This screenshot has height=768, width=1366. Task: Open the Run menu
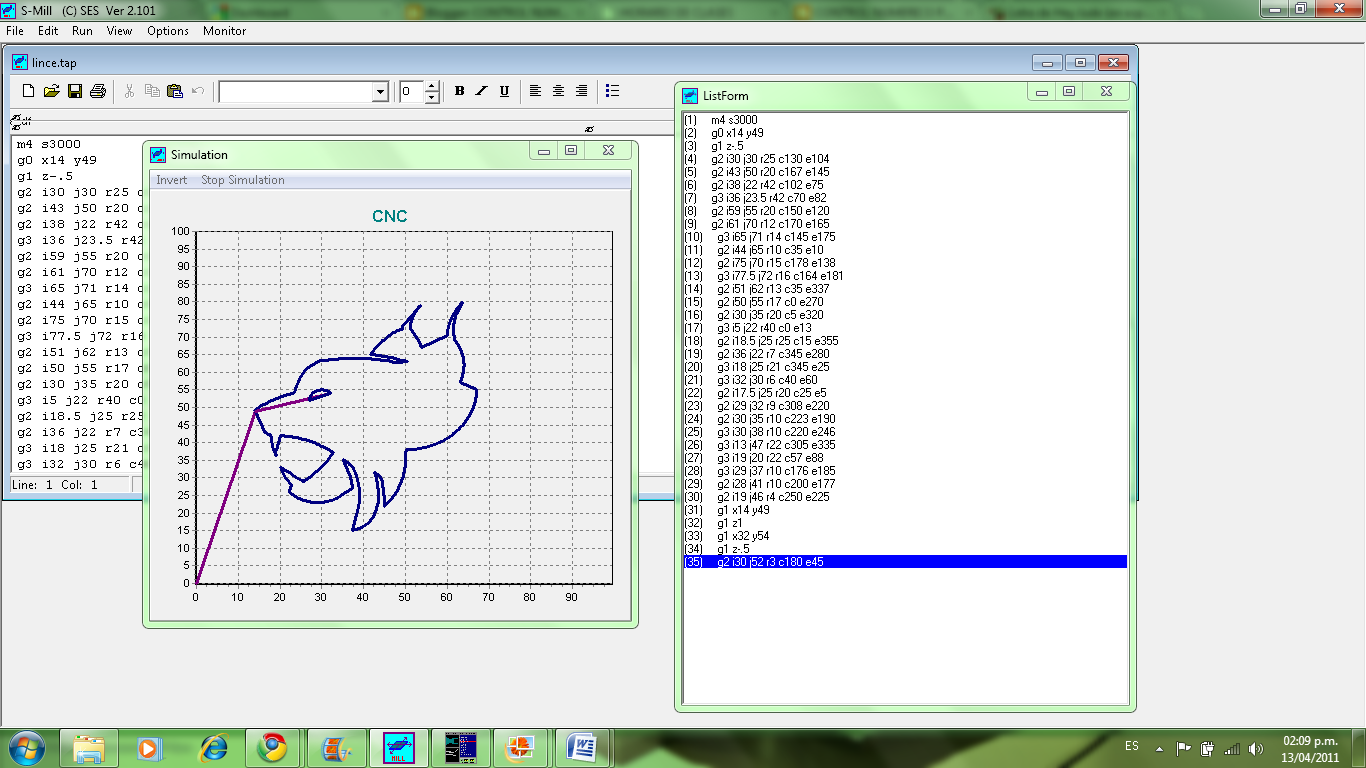pyautogui.click(x=82, y=31)
